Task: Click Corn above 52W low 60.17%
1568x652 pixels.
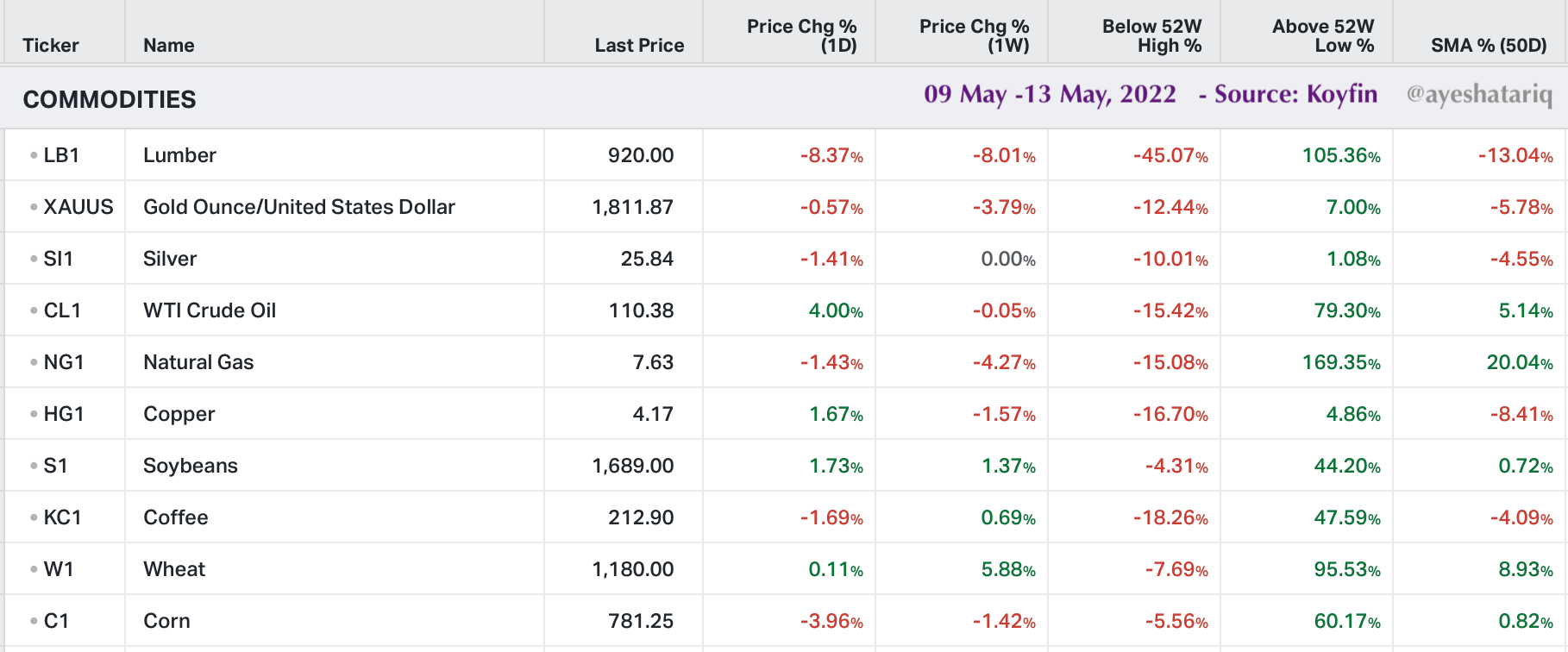Action: (x=1347, y=621)
